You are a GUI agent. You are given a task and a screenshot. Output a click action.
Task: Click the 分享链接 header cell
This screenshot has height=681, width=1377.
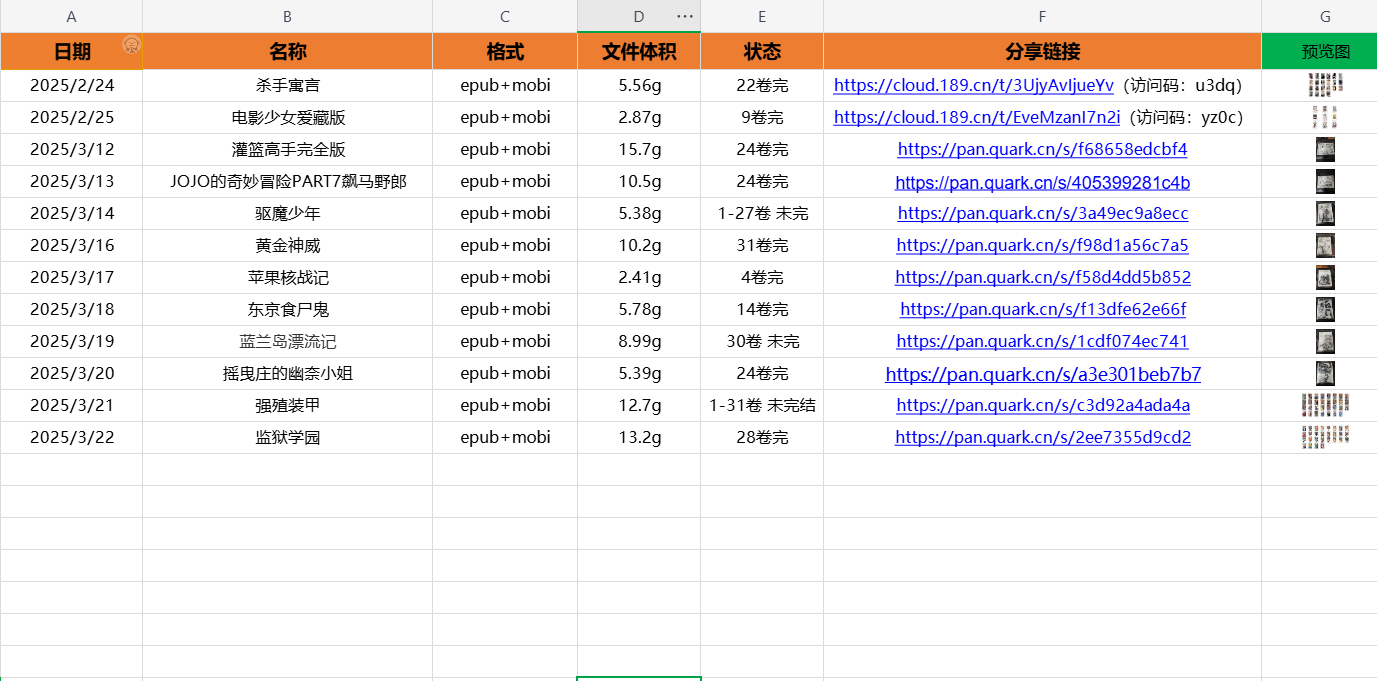[1042, 52]
